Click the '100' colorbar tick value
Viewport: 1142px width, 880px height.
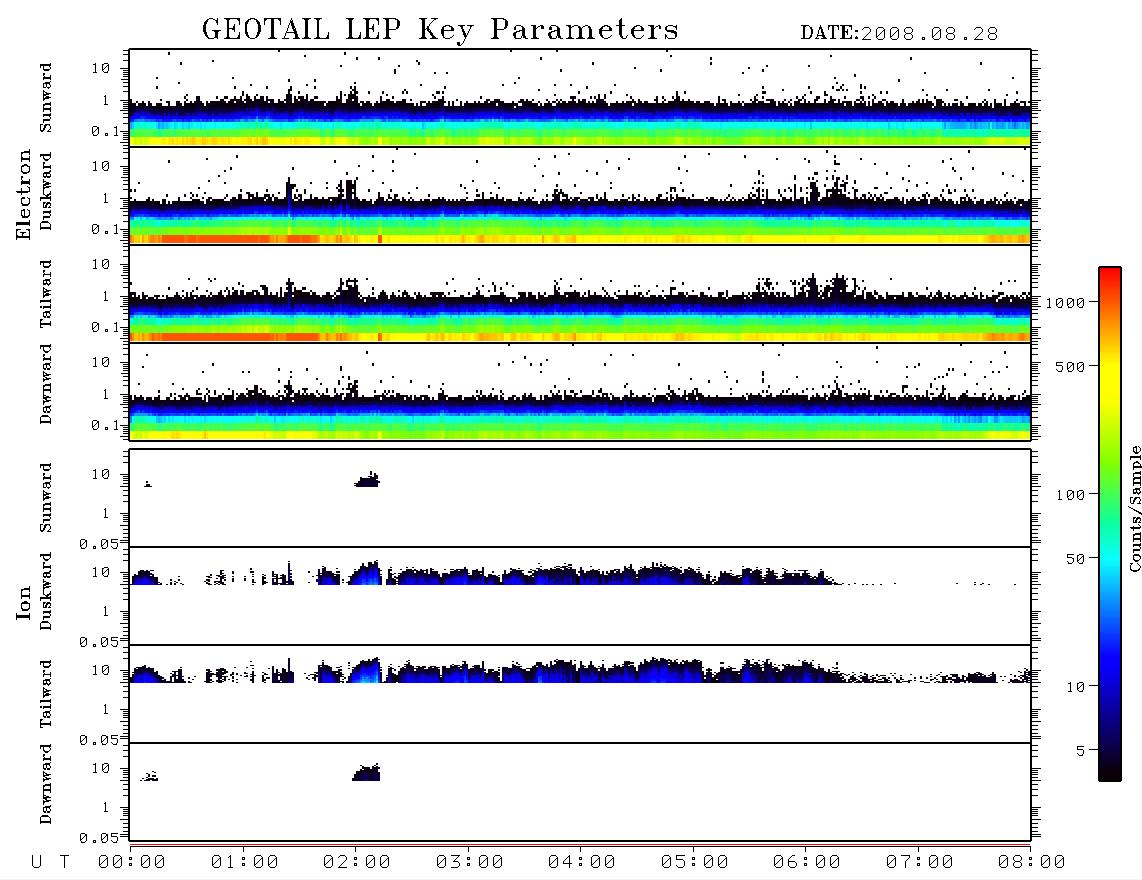pyautogui.click(x=1070, y=495)
